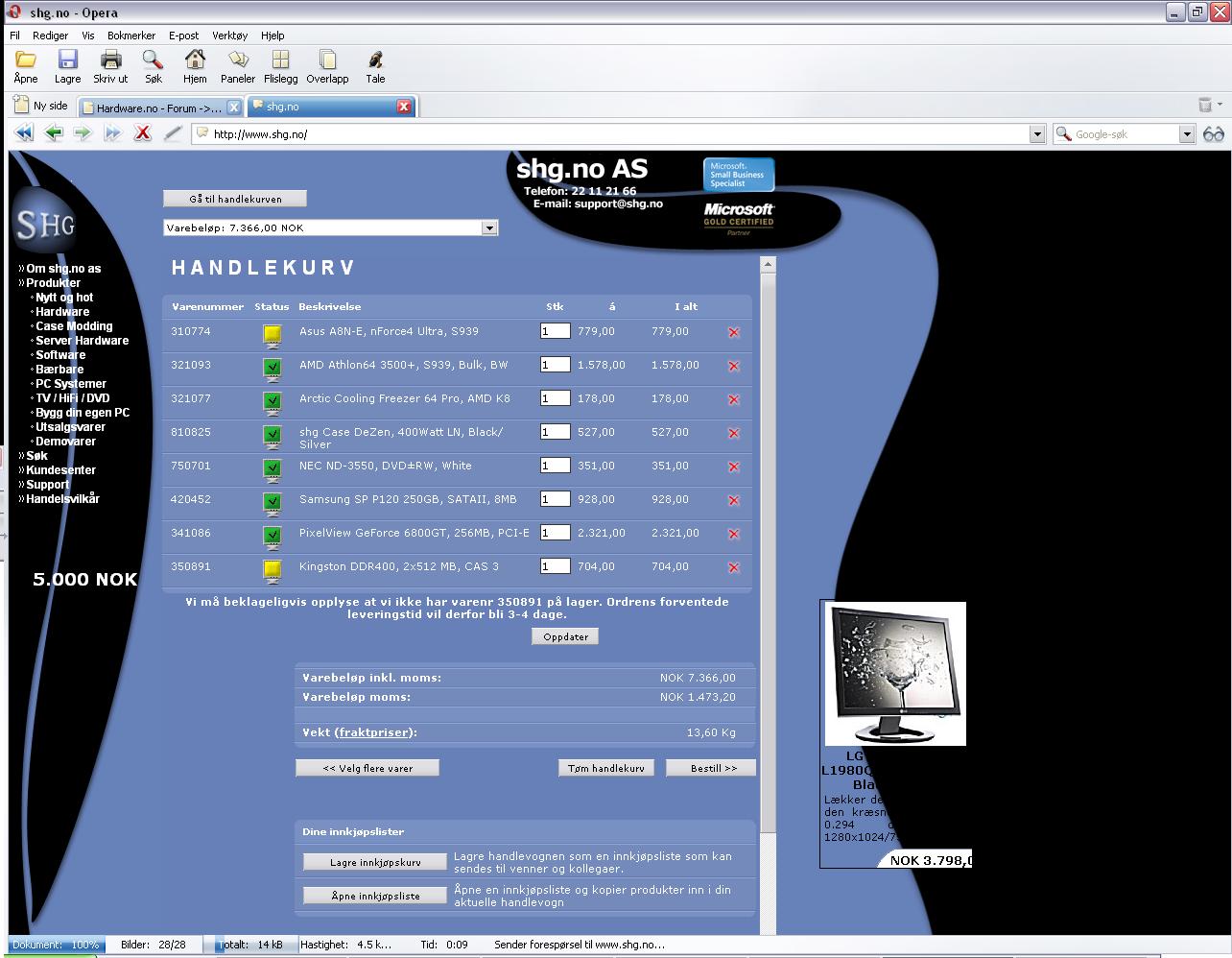Open the trash closed-tabs icon

point(1205,105)
